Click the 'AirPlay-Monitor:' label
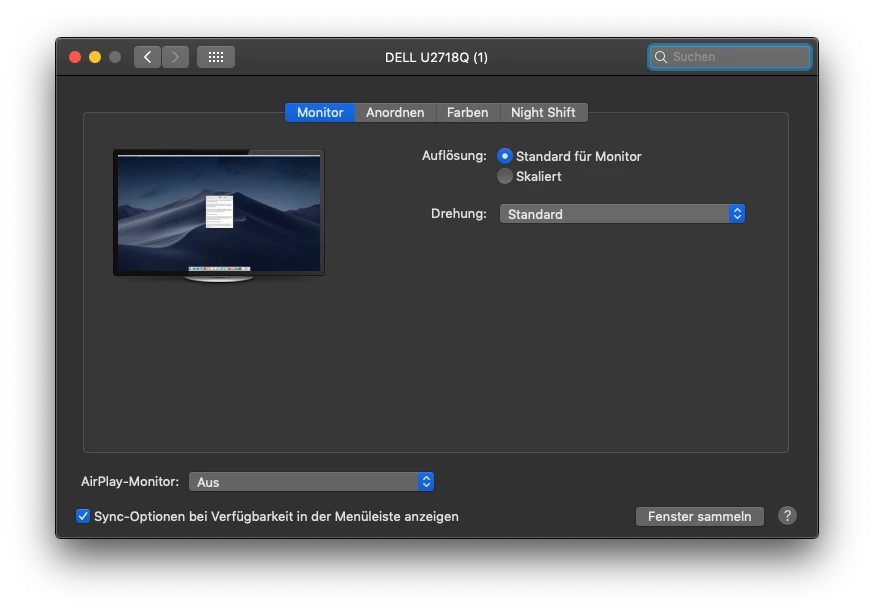 130,482
